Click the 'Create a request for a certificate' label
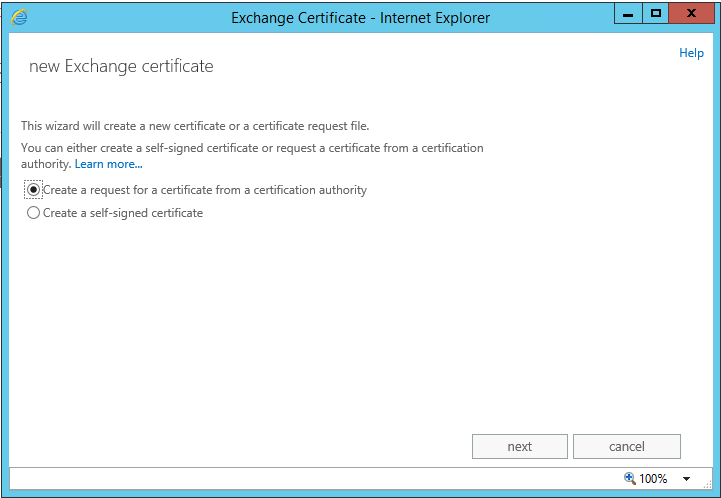 tap(204, 190)
